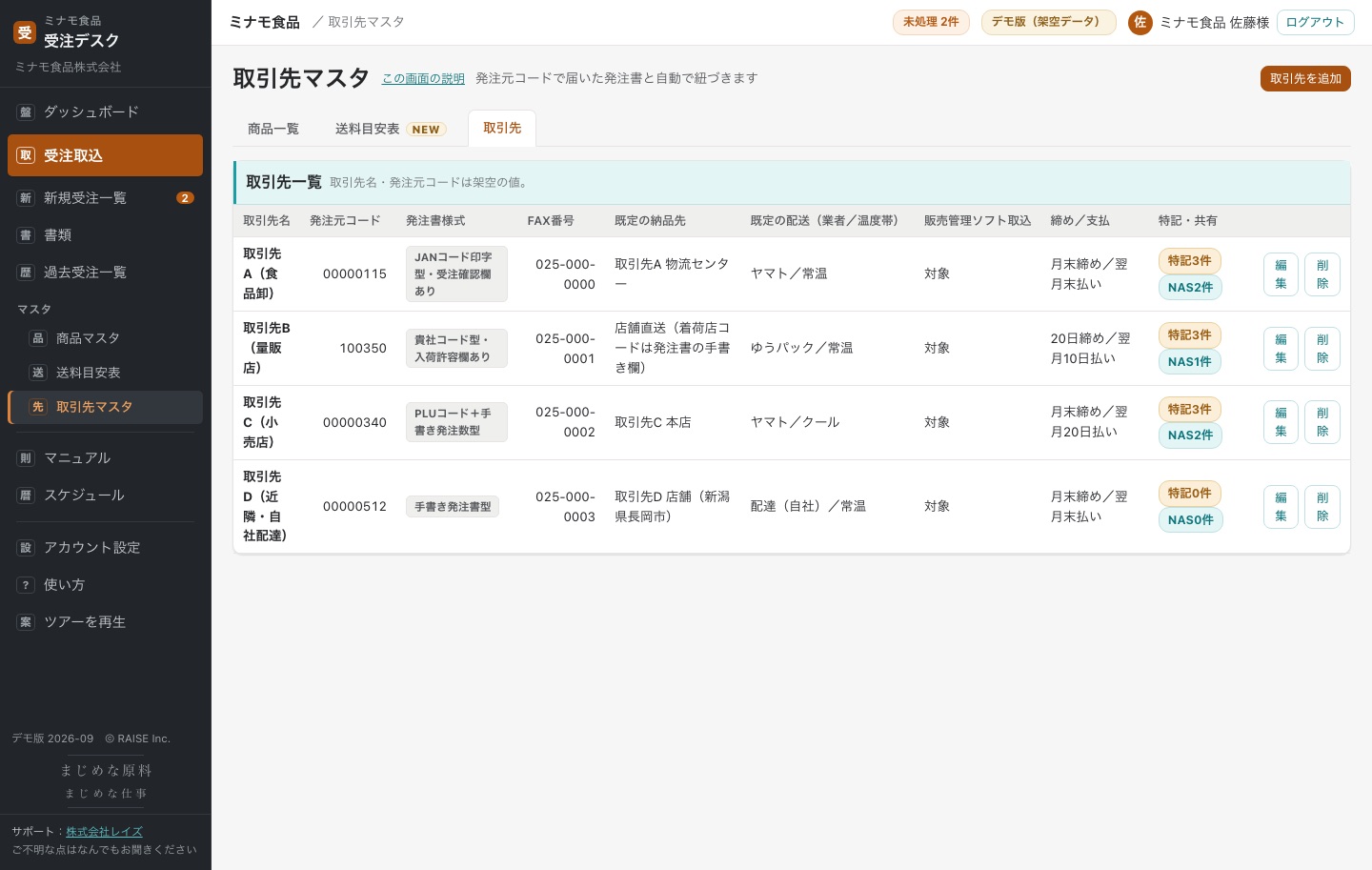
Task: Click the 新規受注一覧 badge showing 2
Action: [185, 198]
